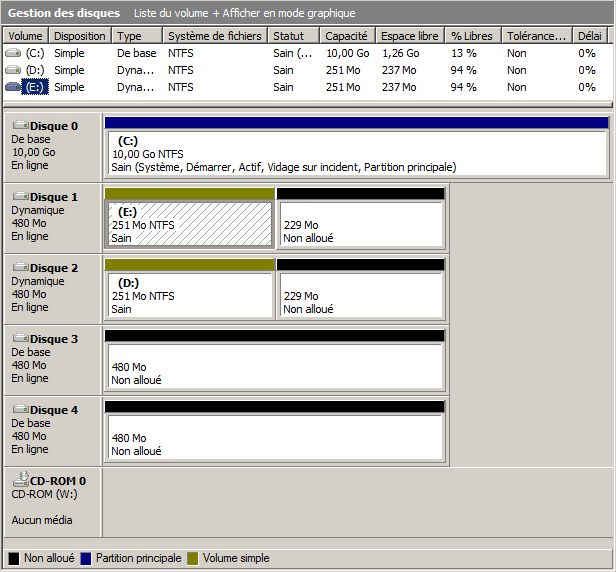Select the (E:) 251 Mo NTFS partition
The height and width of the screenshot is (572, 616).
click(x=188, y=225)
